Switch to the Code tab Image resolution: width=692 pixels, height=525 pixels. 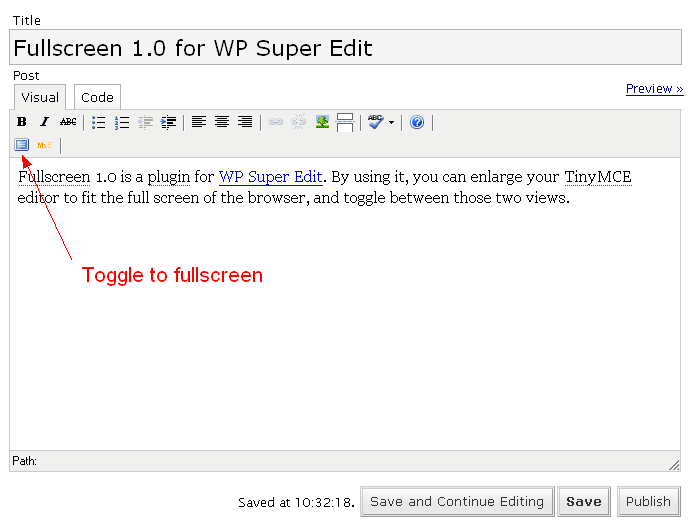point(97,97)
